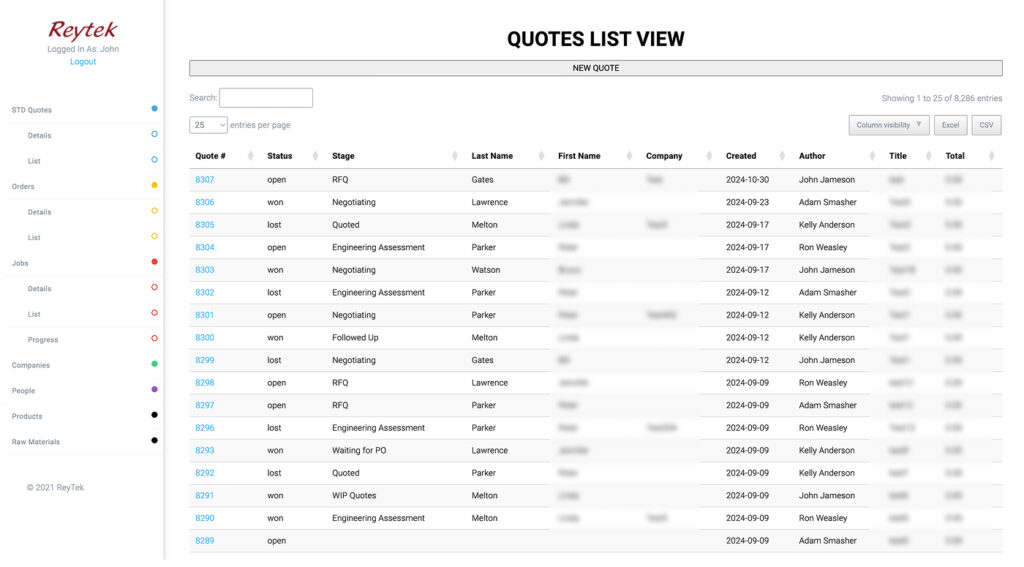Open quote 8292
The height and width of the screenshot is (567, 1024).
coord(204,473)
